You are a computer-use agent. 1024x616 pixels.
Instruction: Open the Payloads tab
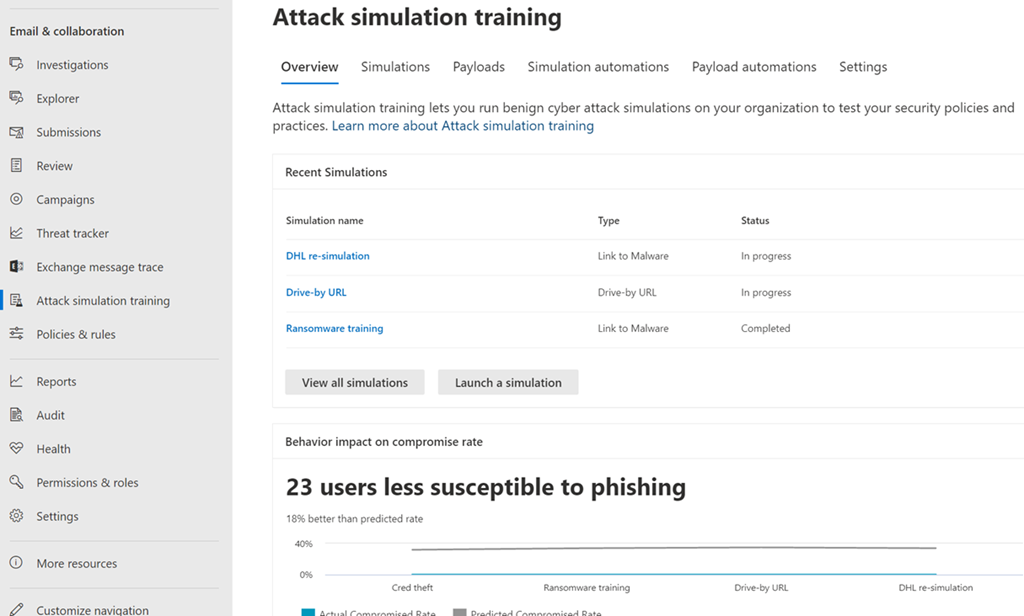pyautogui.click(x=478, y=67)
